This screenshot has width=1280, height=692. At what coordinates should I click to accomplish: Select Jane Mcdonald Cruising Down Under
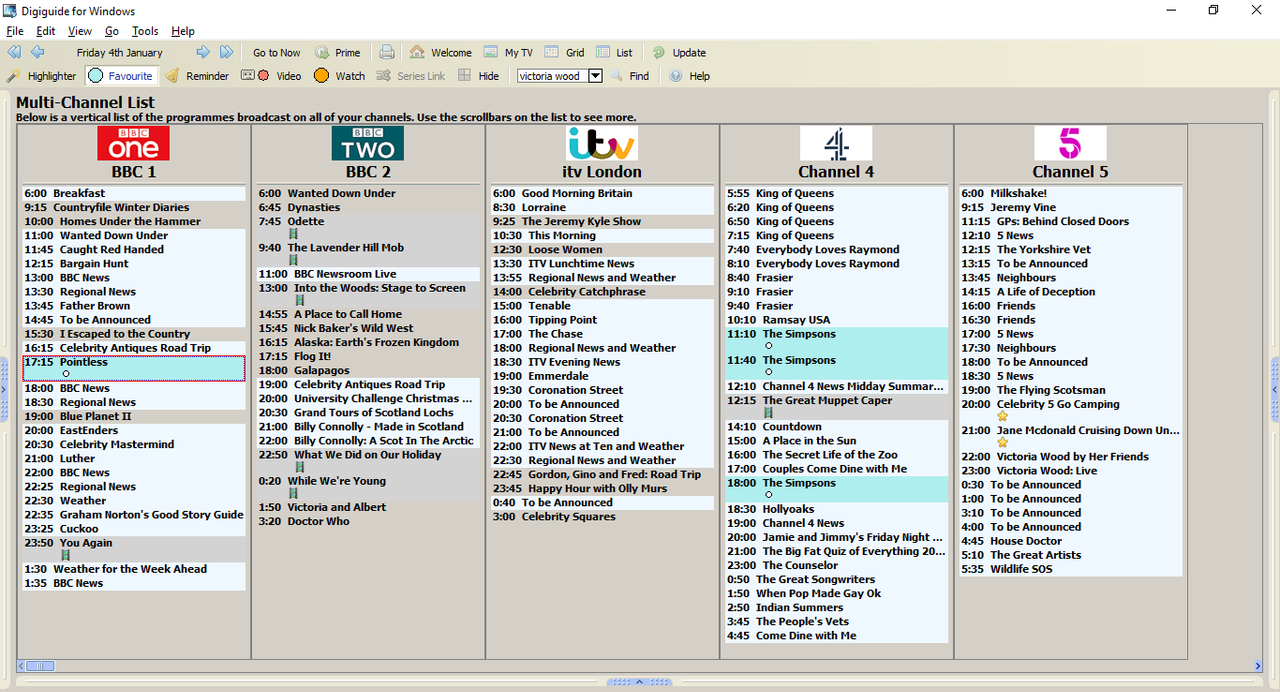[1070, 436]
